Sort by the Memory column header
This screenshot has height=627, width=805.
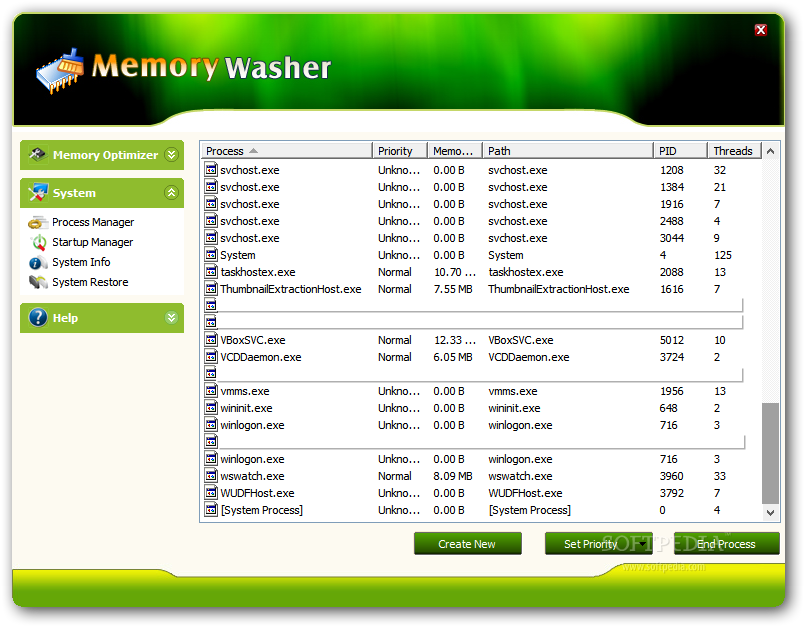click(455, 150)
